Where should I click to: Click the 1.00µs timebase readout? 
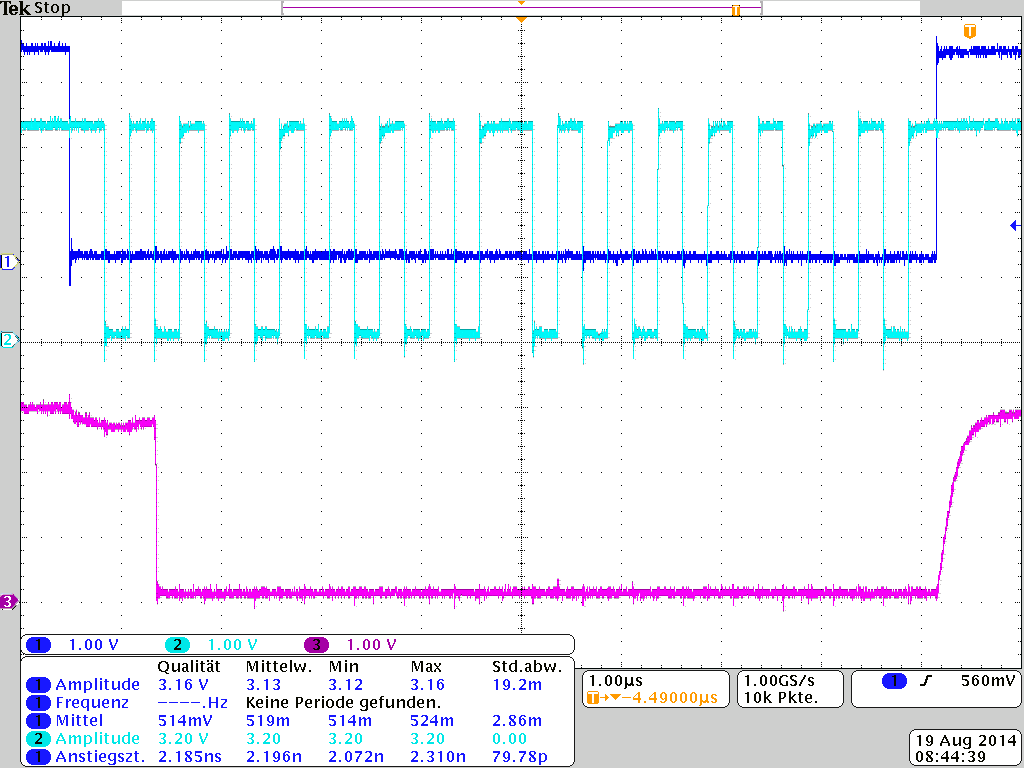click(616, 681)
